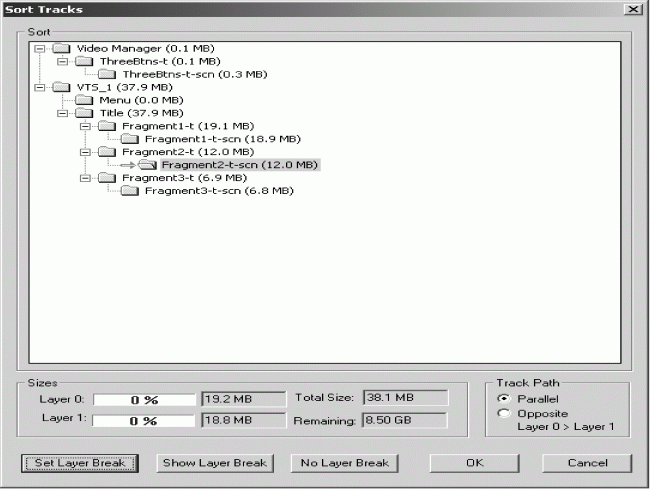Image resolution: width=650 pixels, height=489 pixels.
Task: Click the Layer 0 size field 19.2 MB
Action: (x=244, y=399)
